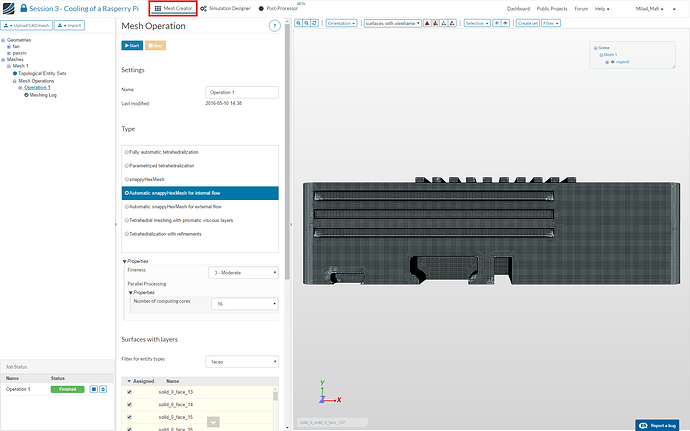Open the Orientation dropdown in viewer toolbar

(x=343, y=22)
